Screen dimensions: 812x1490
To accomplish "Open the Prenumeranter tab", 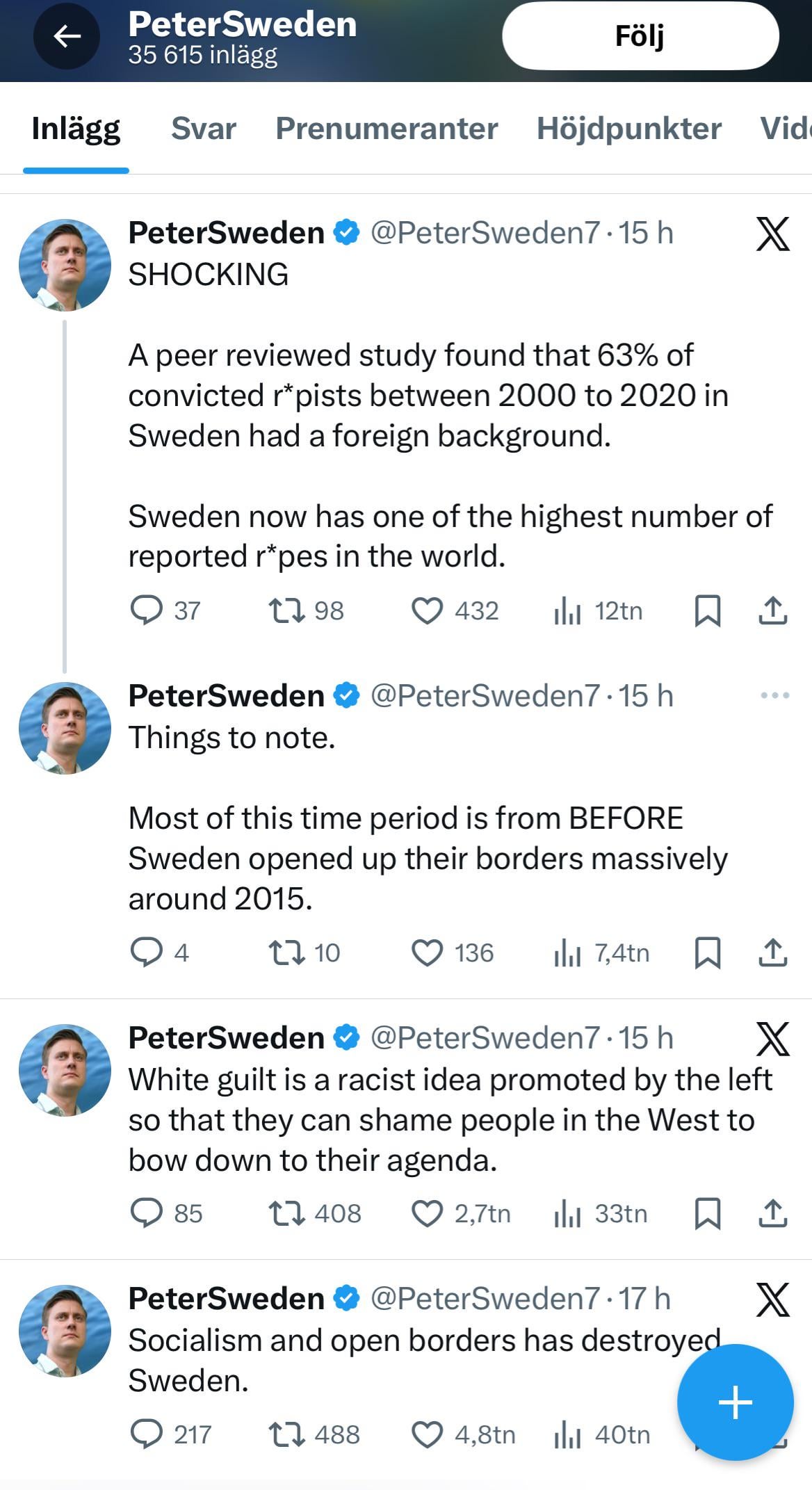I will [387, 129].
